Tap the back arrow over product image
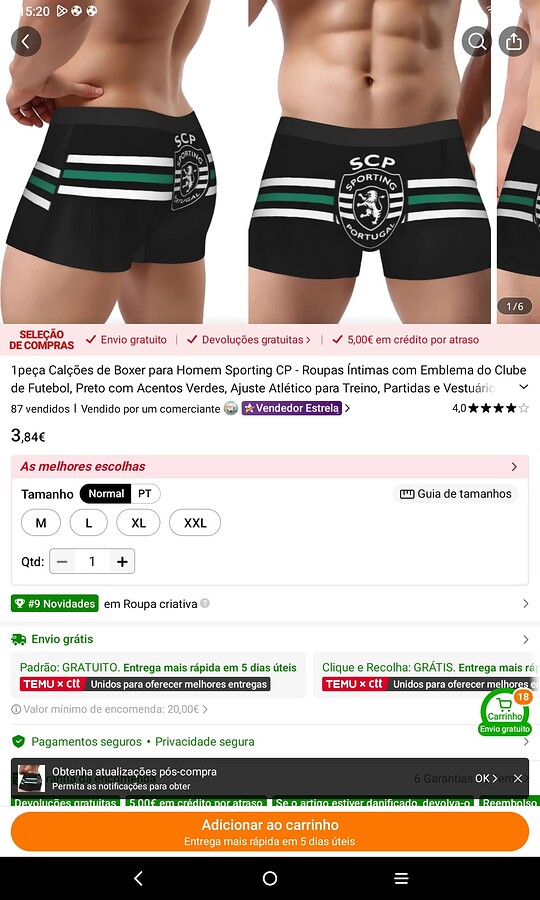 point(26,41)
